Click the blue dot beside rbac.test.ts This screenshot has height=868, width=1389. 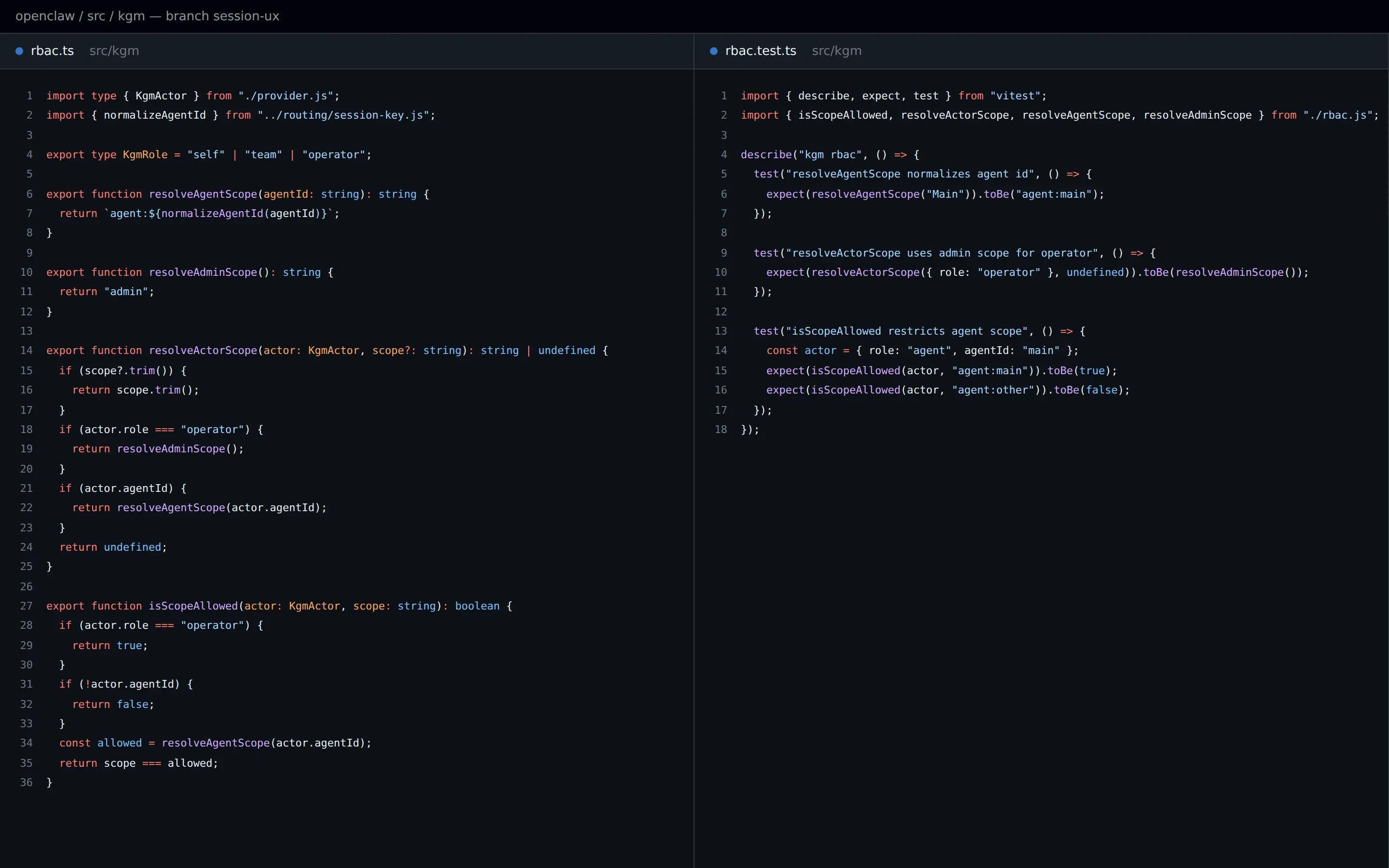[713, 51]
